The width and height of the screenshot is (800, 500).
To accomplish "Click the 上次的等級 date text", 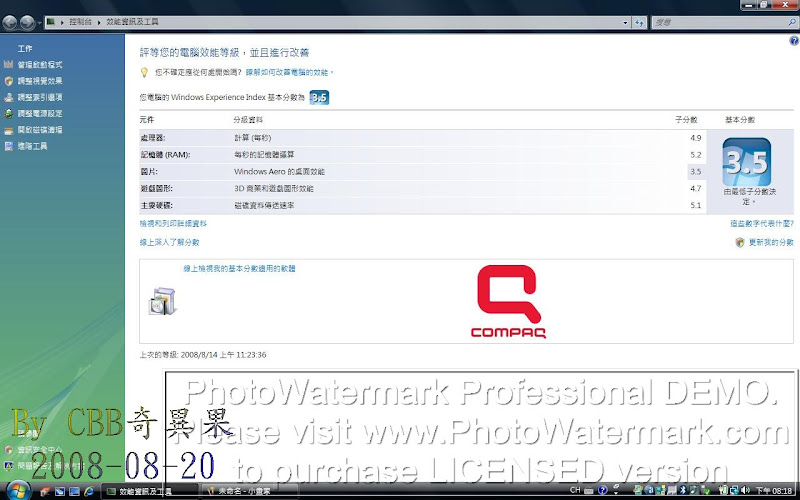I will click(203, 355).
